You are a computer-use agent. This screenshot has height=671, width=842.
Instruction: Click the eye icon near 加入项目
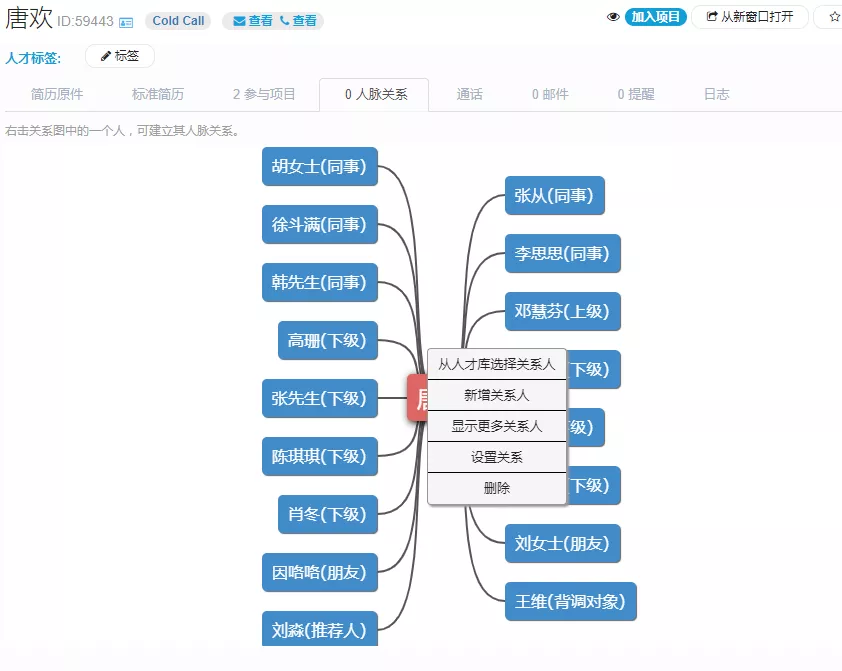[x=613, y=17]
